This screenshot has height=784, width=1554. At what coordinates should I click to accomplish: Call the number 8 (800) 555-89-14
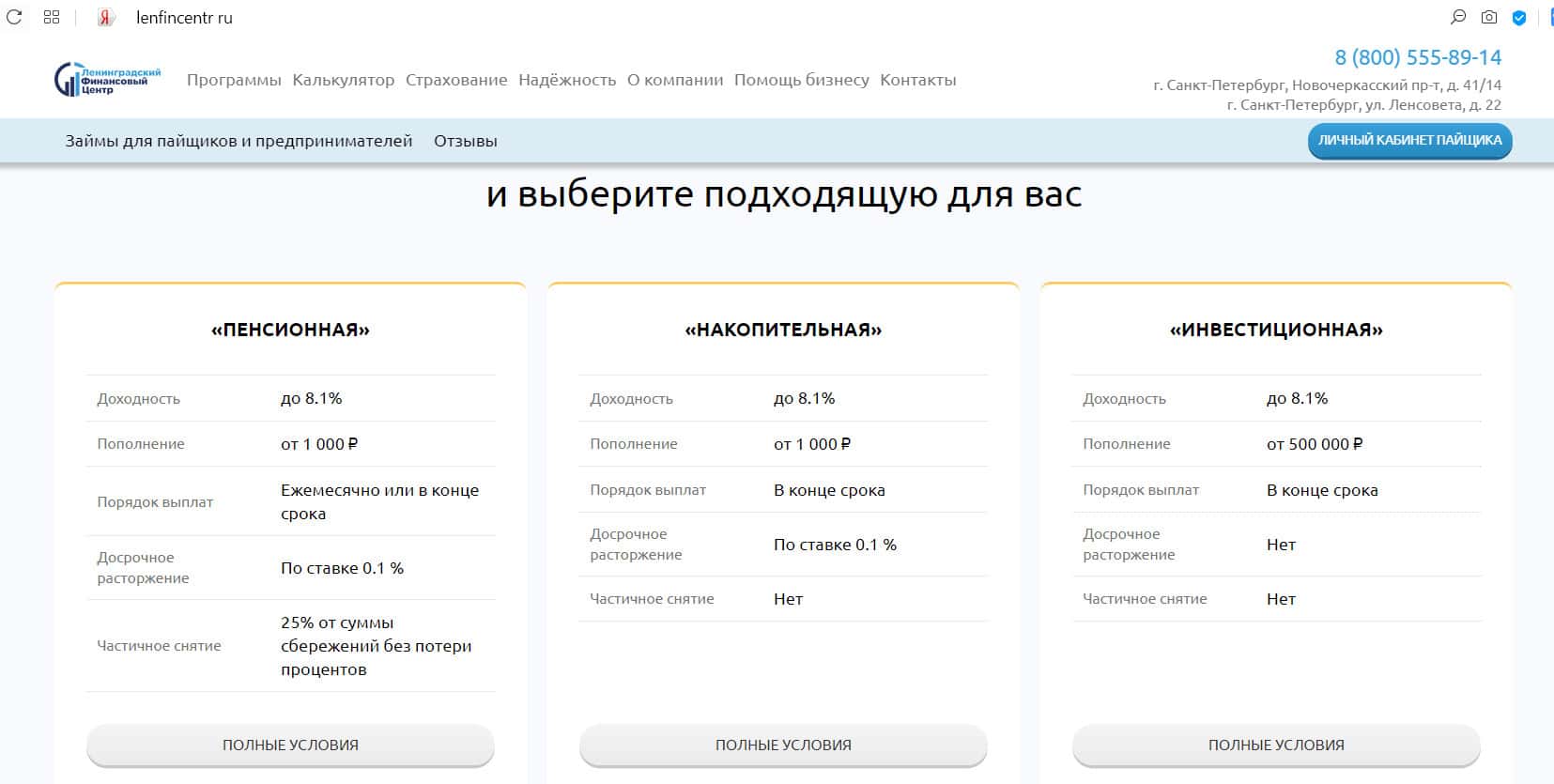tap(1418, 57)
